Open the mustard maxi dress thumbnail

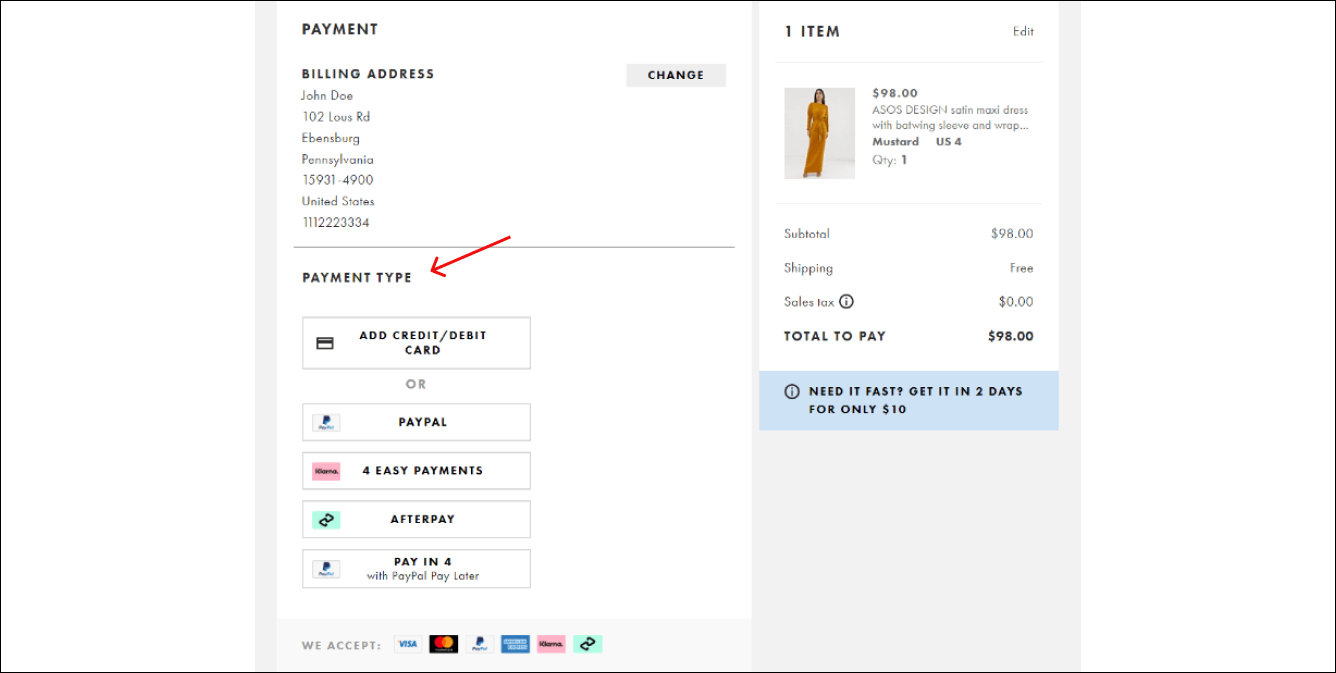coord(820,133)
